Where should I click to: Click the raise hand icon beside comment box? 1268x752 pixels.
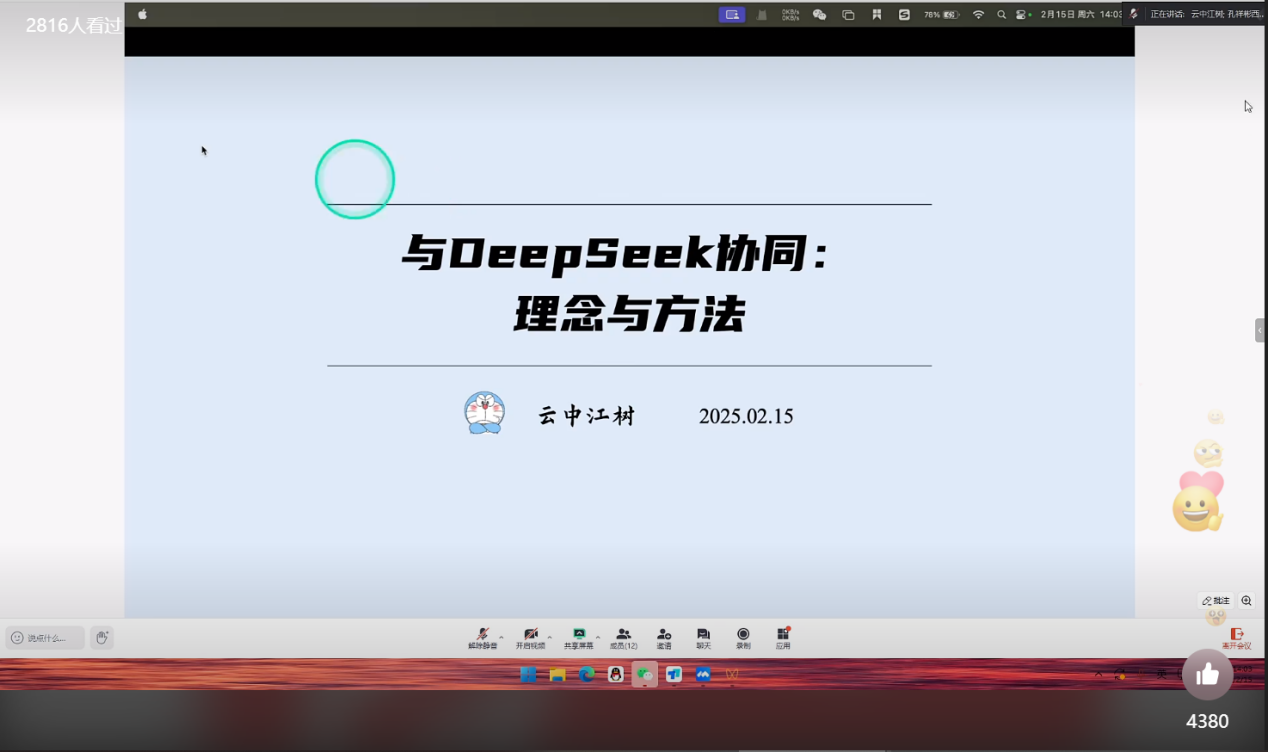pyautogui.click(x=101, y=638)
